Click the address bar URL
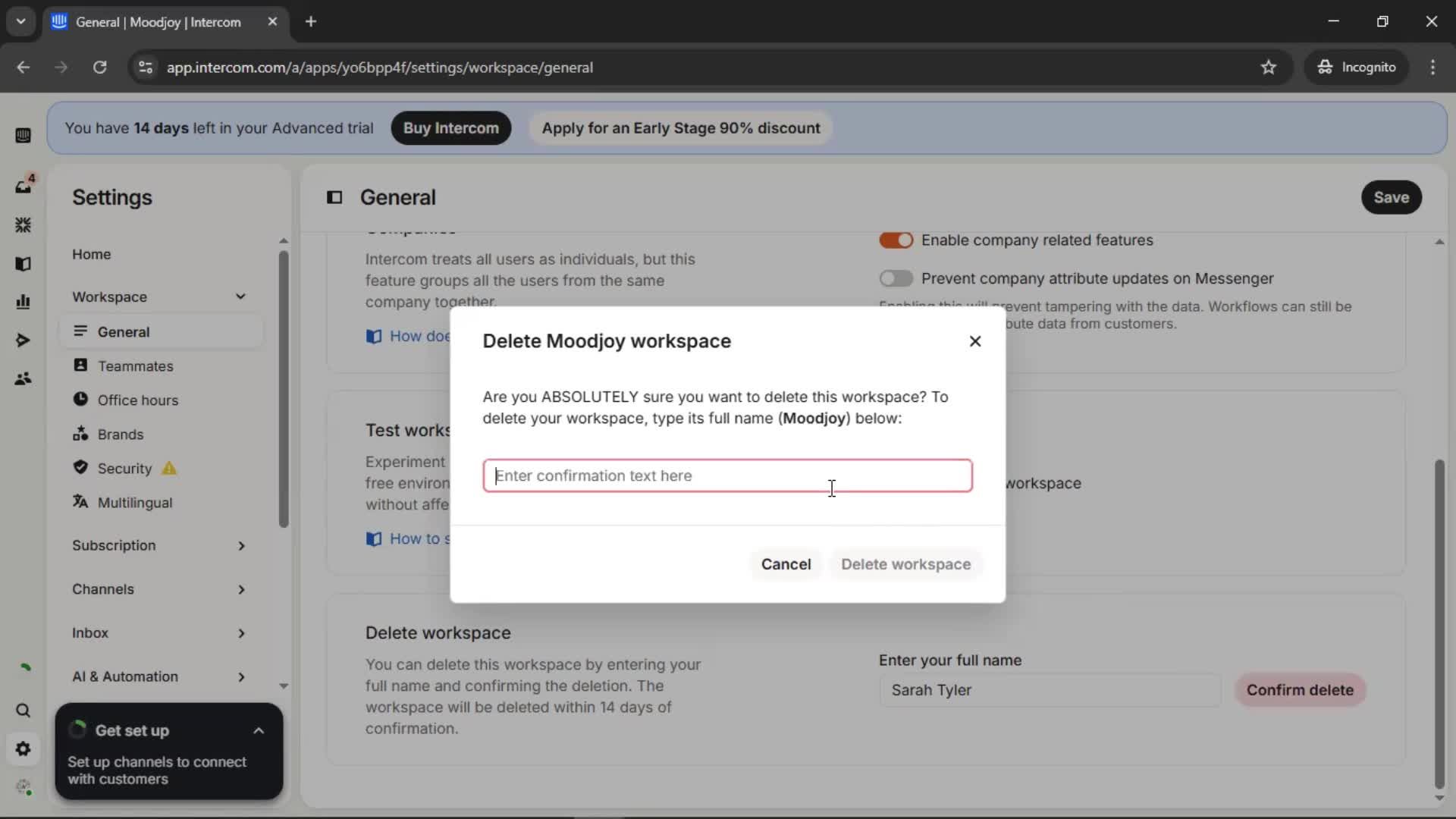This screenshot has width=1456, height=819. (380, 67)
